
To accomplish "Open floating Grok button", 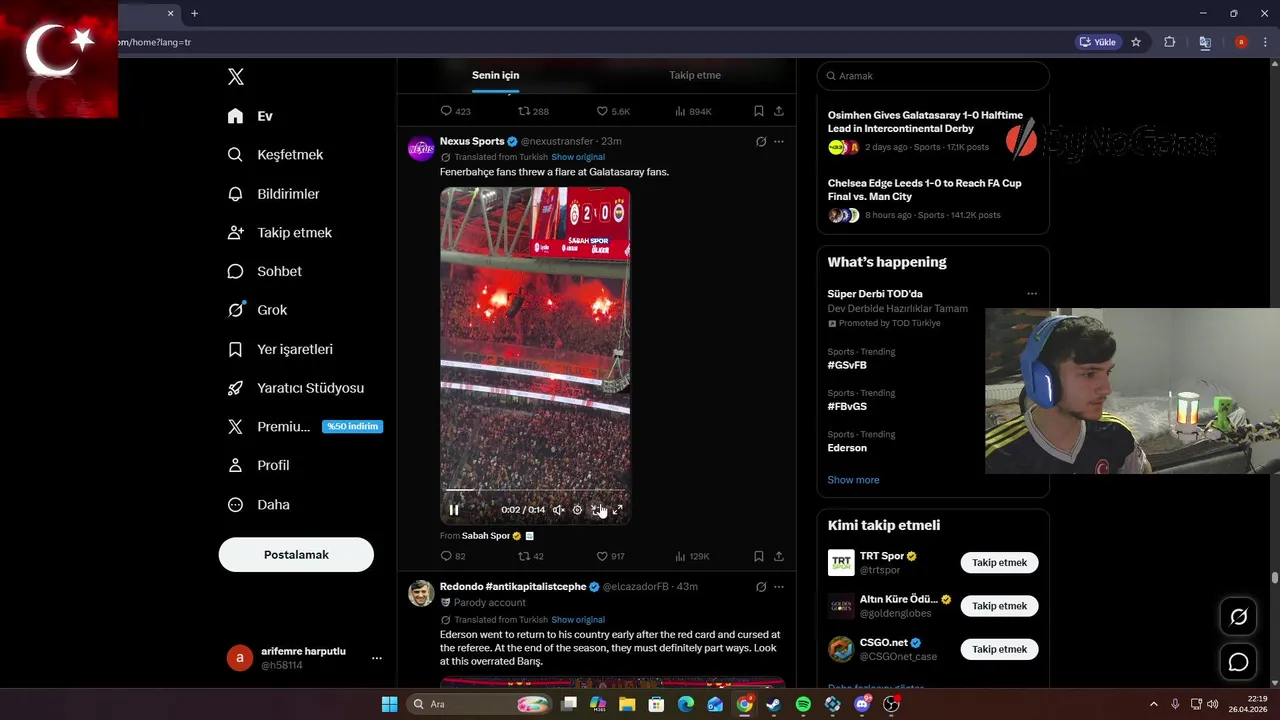I will [x=1238, y=617].
